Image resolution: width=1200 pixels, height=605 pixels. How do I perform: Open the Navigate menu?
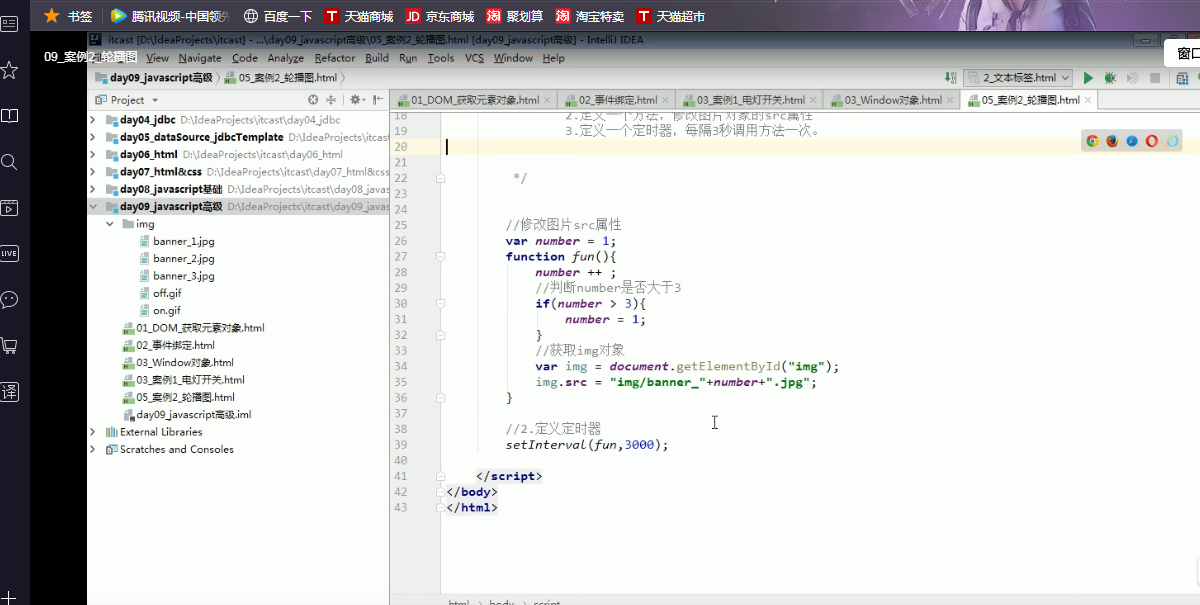coord(200,58)
